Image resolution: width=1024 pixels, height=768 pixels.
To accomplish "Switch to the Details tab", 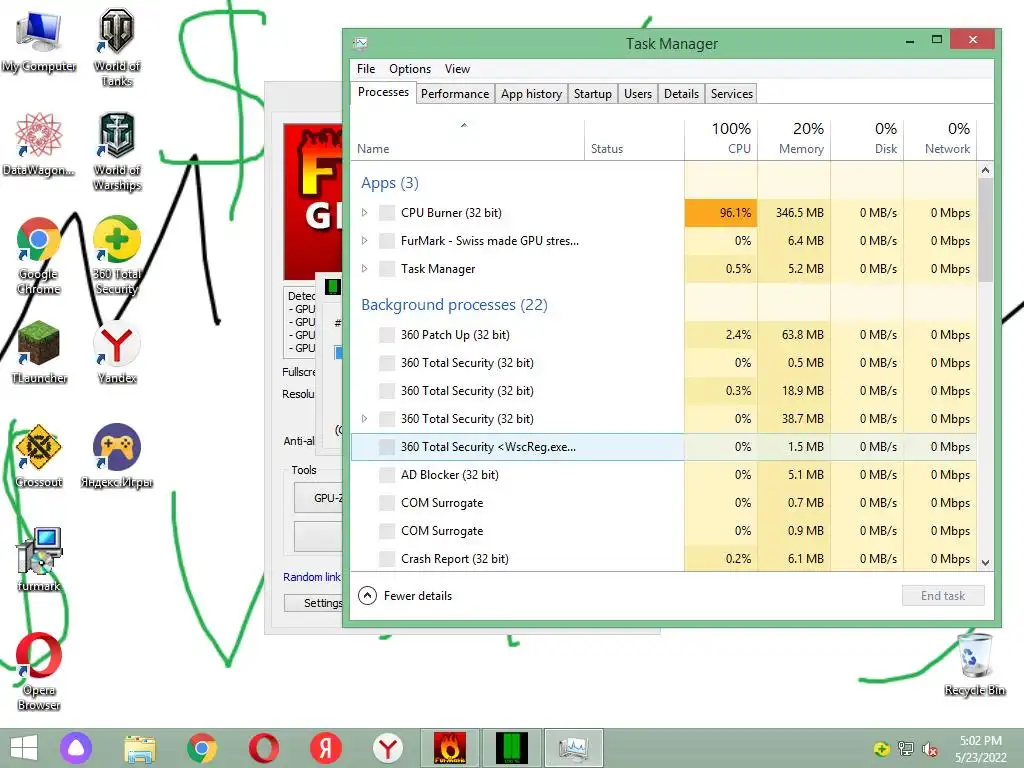I will click(681, 94).
